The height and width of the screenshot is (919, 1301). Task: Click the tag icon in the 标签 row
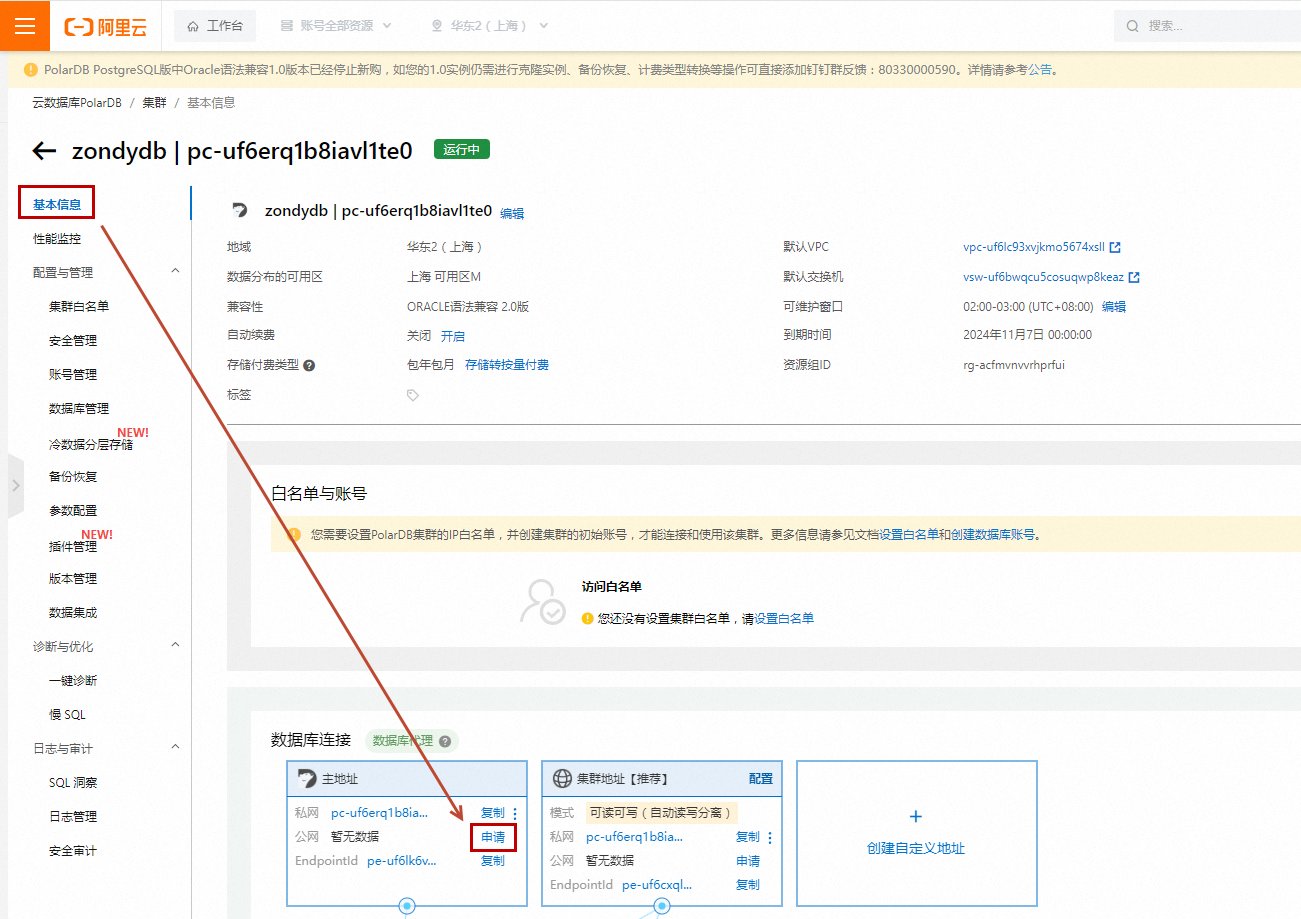[413, 396]
